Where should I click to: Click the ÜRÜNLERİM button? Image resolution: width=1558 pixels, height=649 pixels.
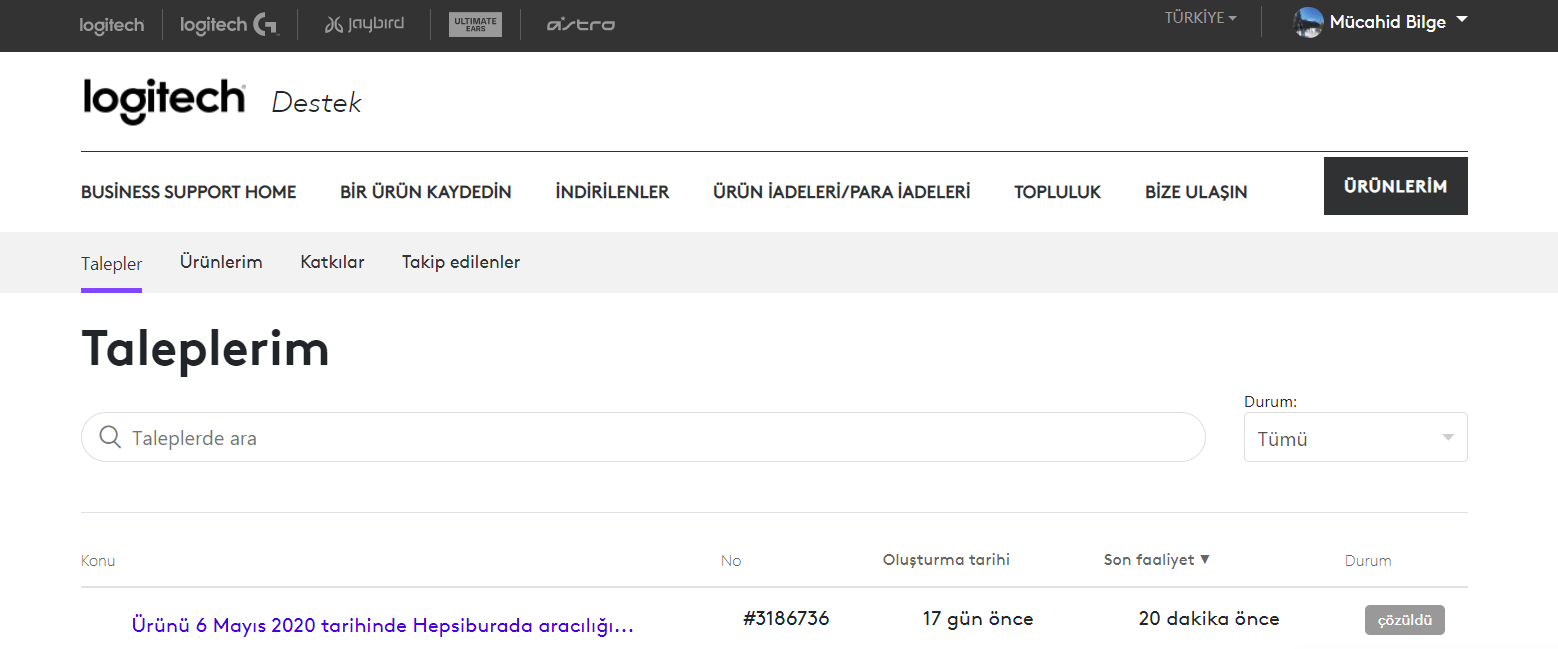coord(1396,186)
